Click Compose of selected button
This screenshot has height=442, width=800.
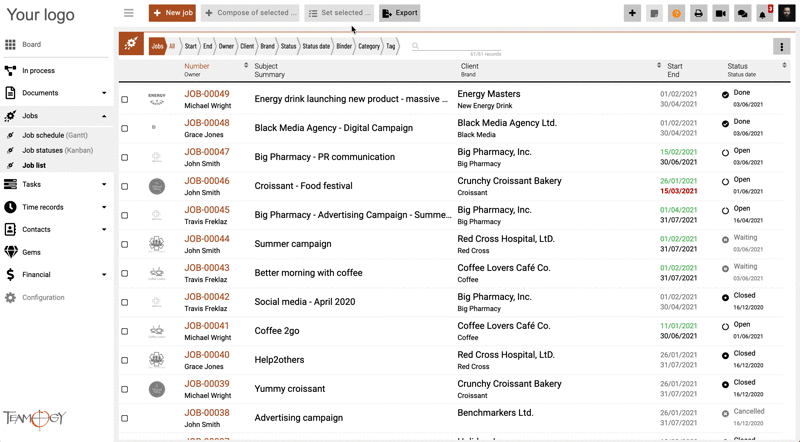250,13
